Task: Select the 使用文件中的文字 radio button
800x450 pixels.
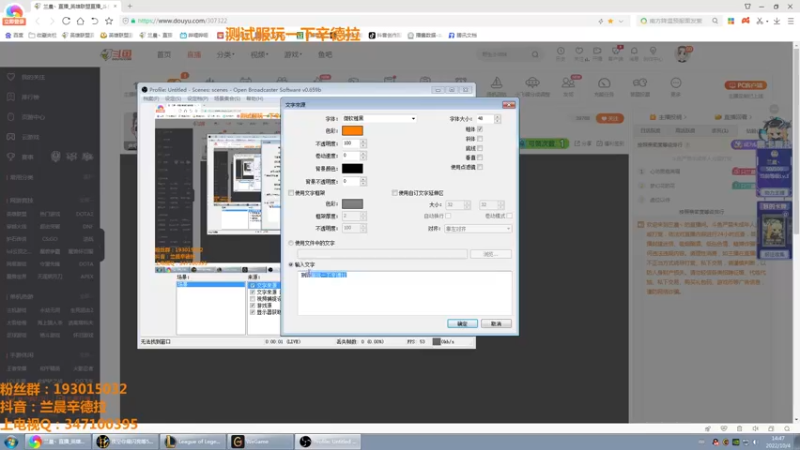Action: tap(291, 243)
